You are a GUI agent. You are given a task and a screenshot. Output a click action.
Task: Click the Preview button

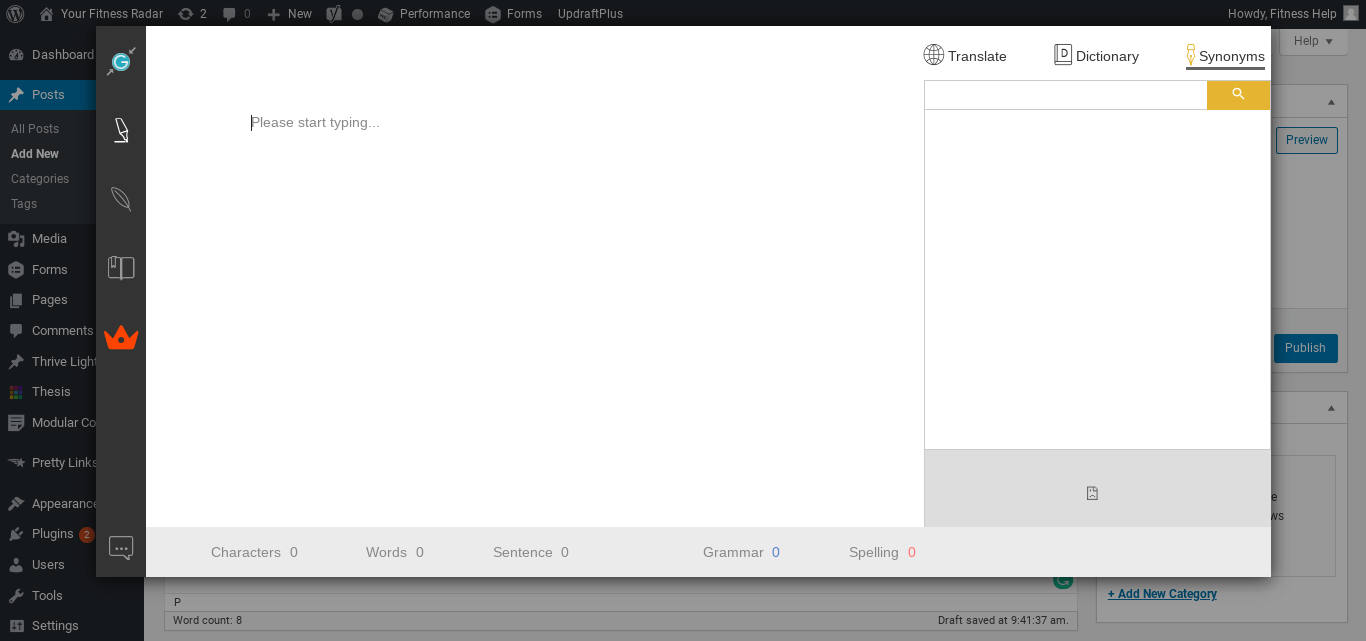click(x=1306, y=140)
